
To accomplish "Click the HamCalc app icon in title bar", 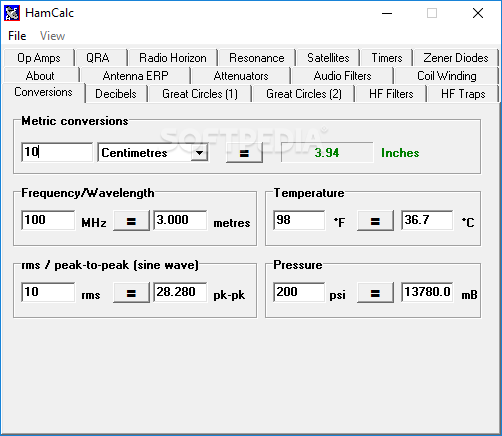I will click(12, 13).
